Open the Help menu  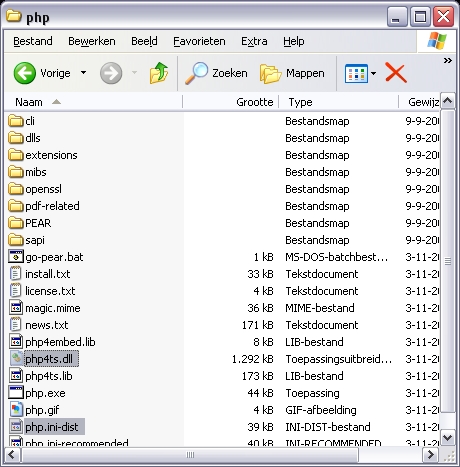(294, 41)
